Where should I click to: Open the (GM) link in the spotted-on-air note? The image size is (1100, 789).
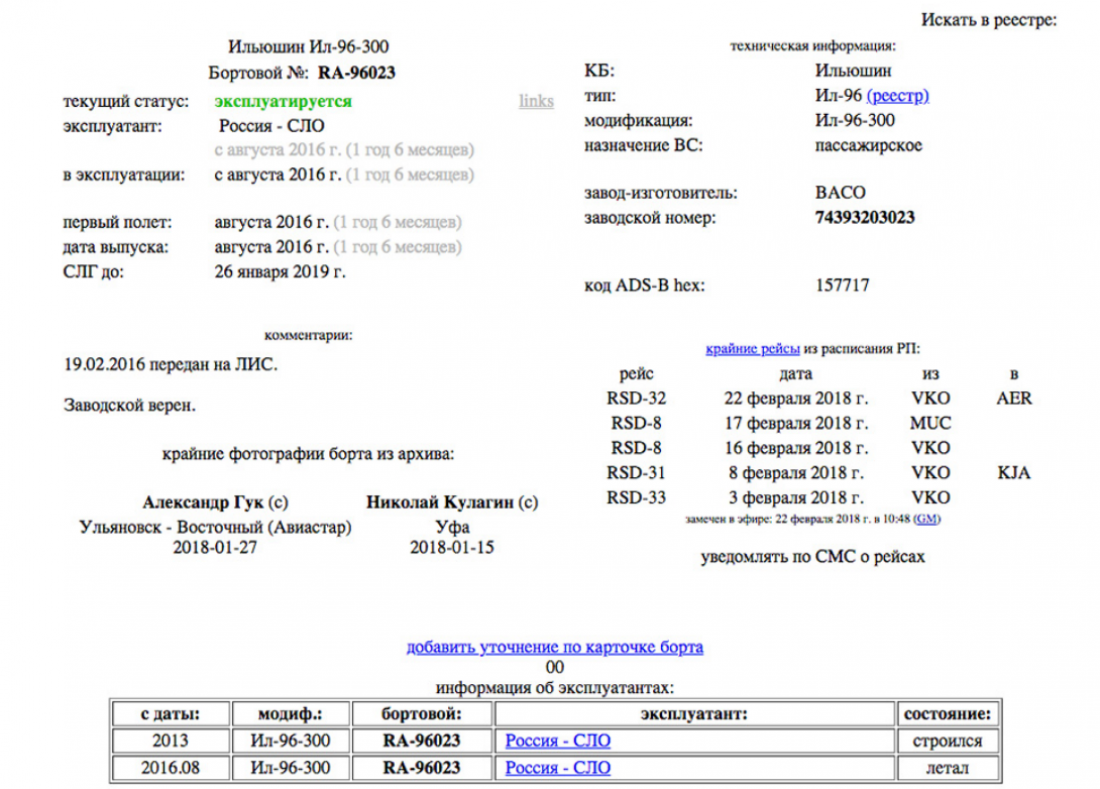927,519
